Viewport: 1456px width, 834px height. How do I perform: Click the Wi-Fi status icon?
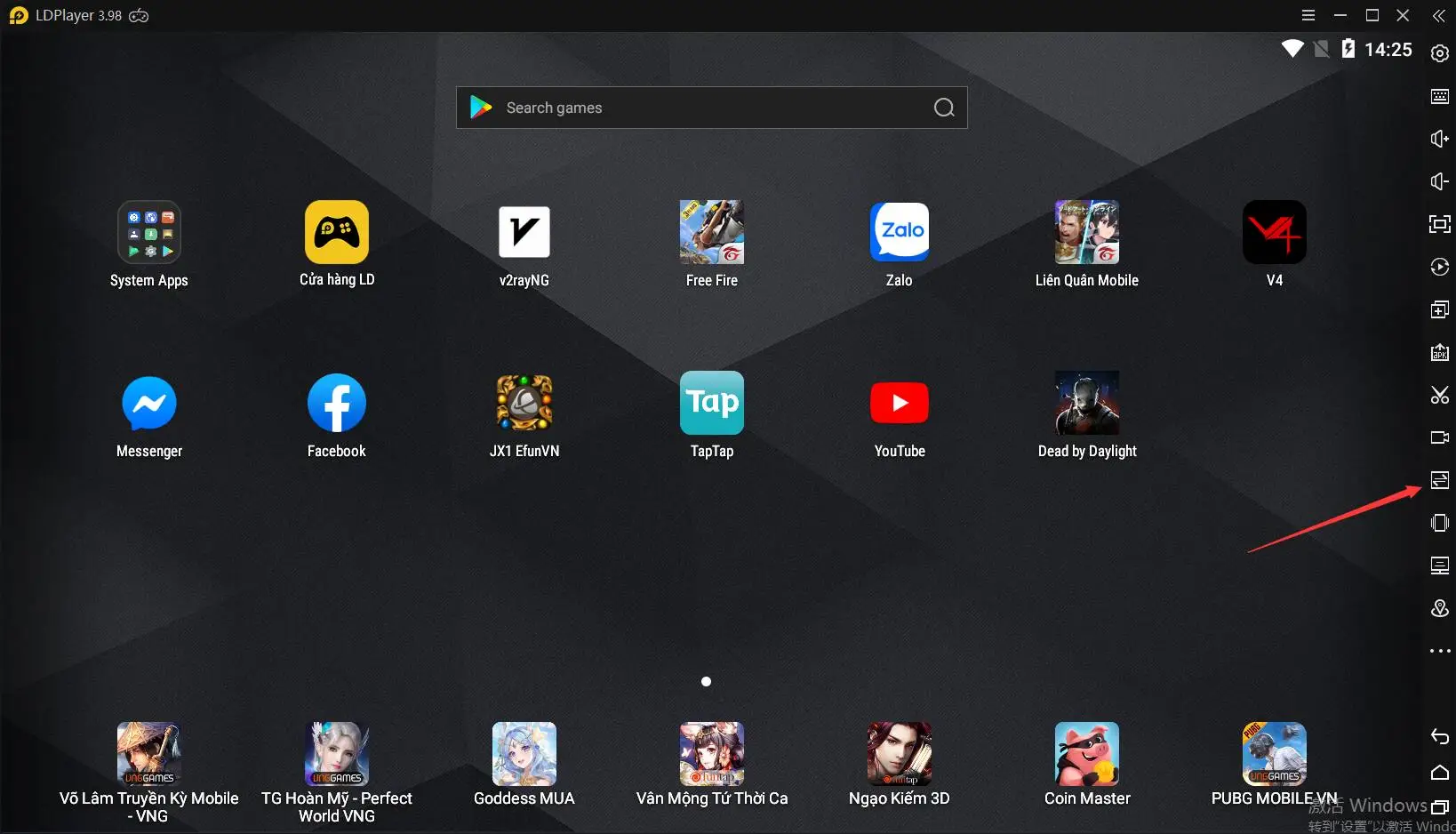click(1292, 49)
